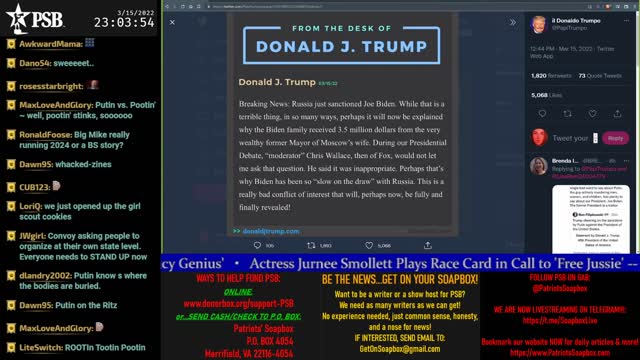The image size is (640, 360).
Task: Close the expanded tweet image viewer
Action: coord(172,22)
